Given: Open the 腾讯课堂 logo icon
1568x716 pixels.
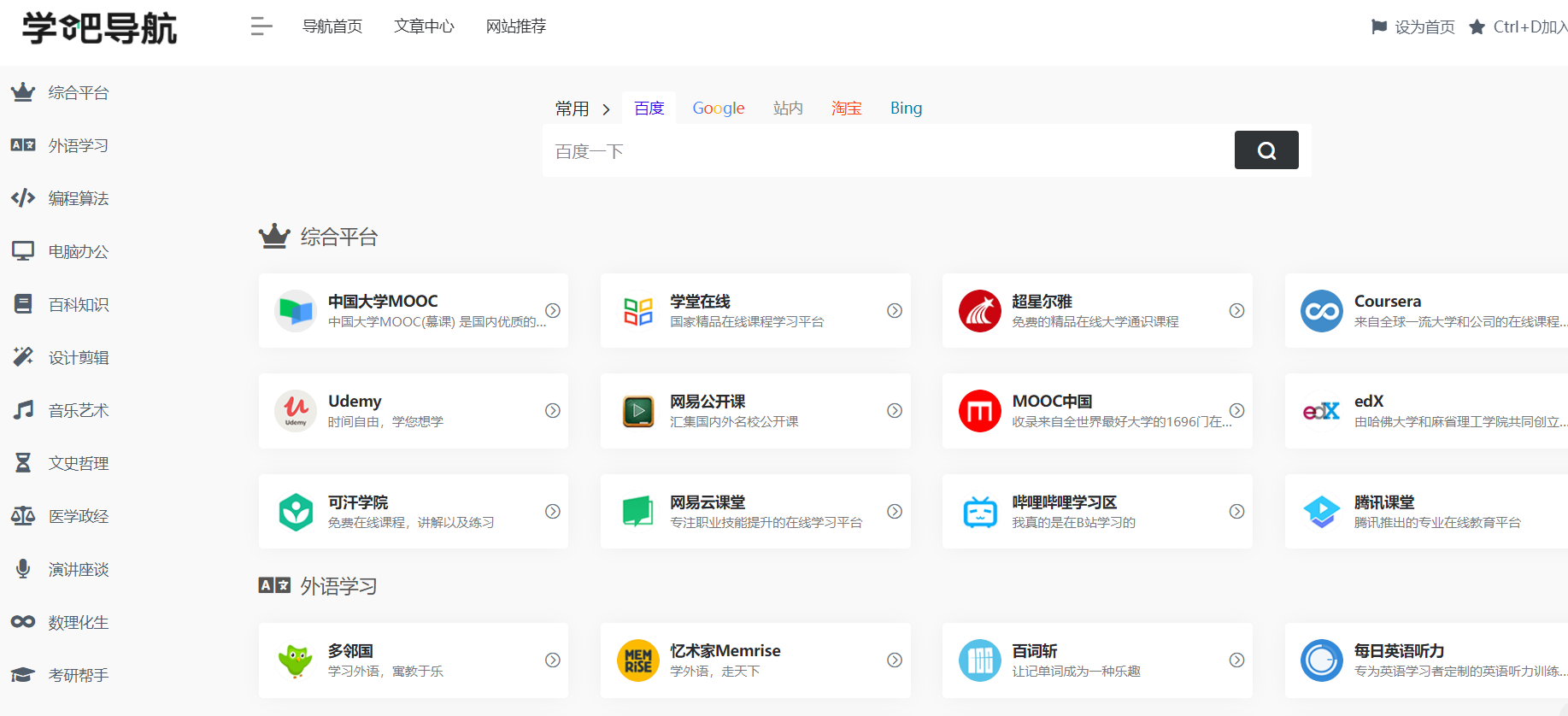Looking at the screenshot, I should [x=1322, y=512].
